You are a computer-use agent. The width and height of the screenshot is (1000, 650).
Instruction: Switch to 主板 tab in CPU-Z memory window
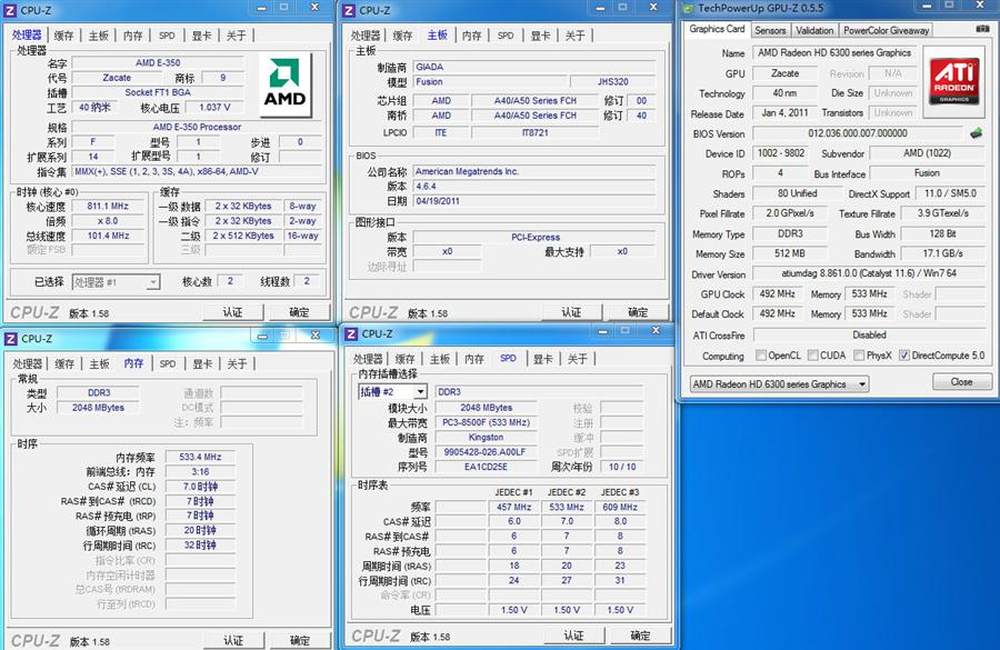(99, 364)
